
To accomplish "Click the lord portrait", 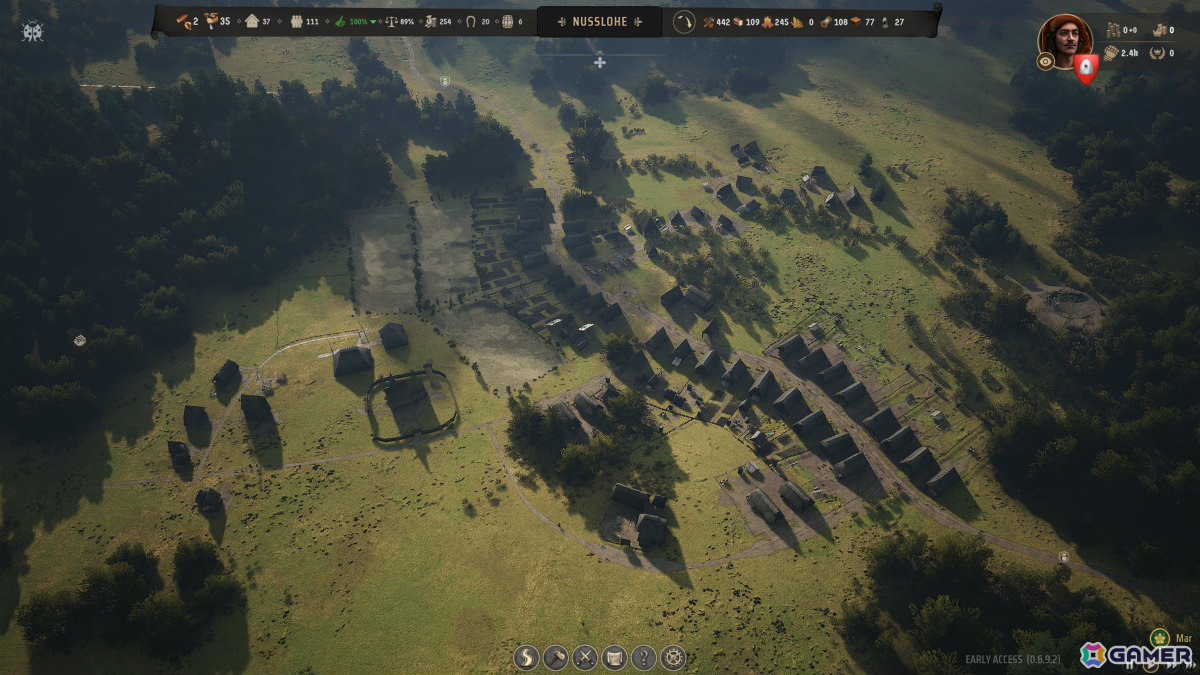I will 1066,40.
